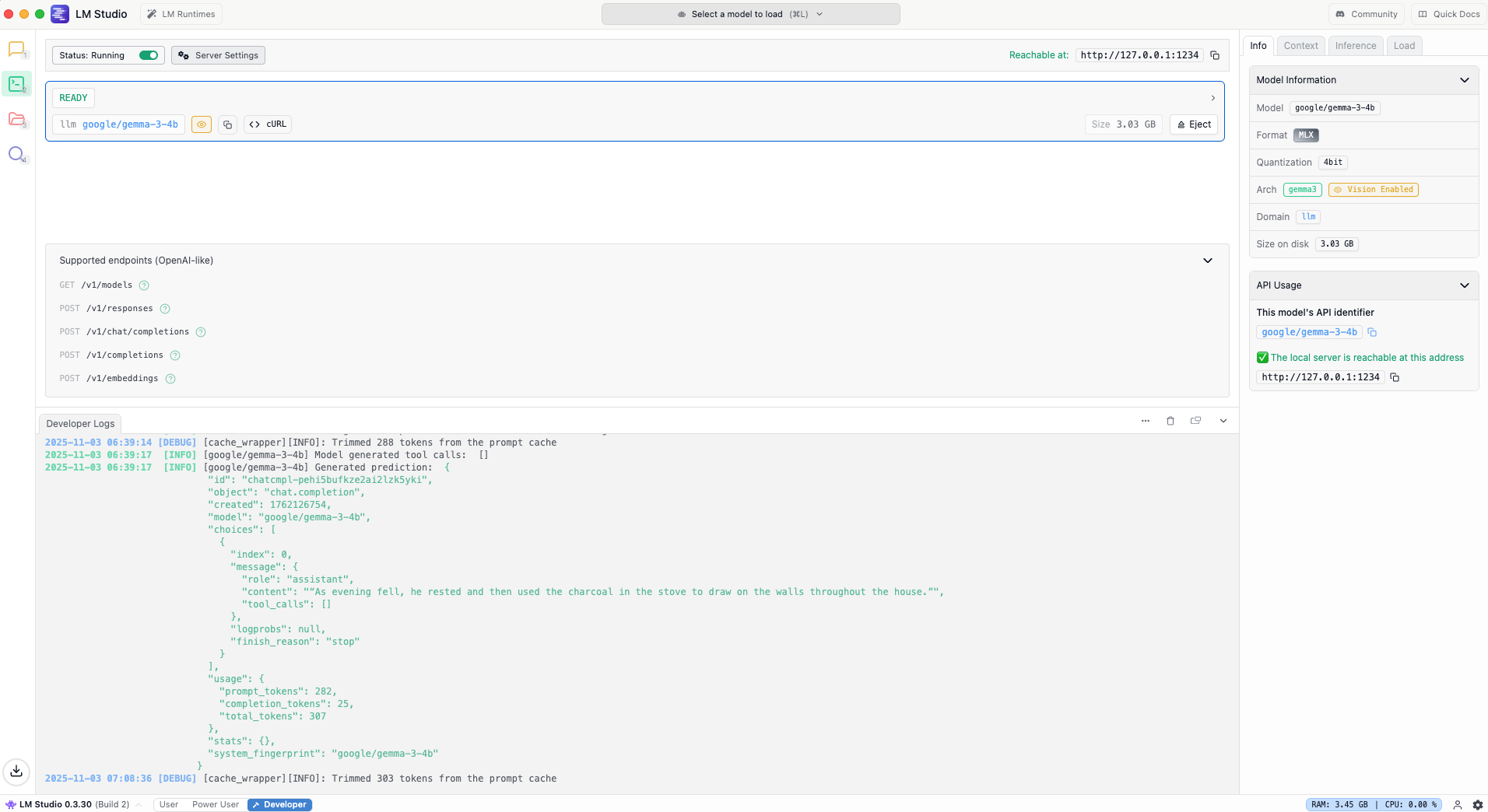This screenshot has height=812, width=1488.
Task: Open the My Models folder icon
Action: point(16,119)
